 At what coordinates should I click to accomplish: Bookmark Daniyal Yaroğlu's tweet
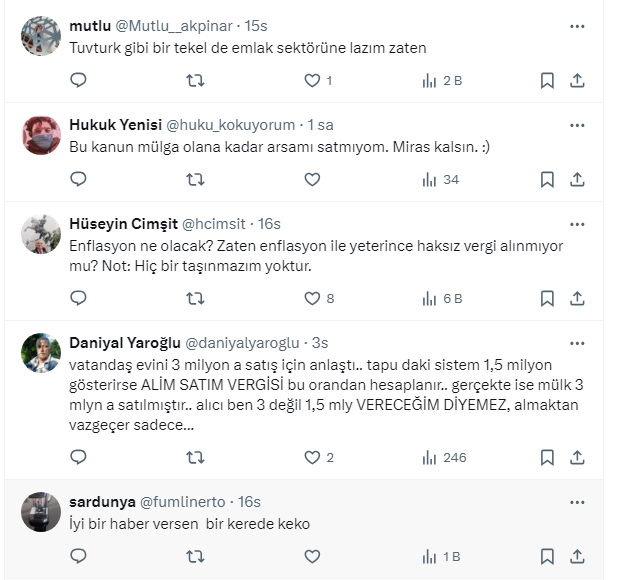click(547, 458)
